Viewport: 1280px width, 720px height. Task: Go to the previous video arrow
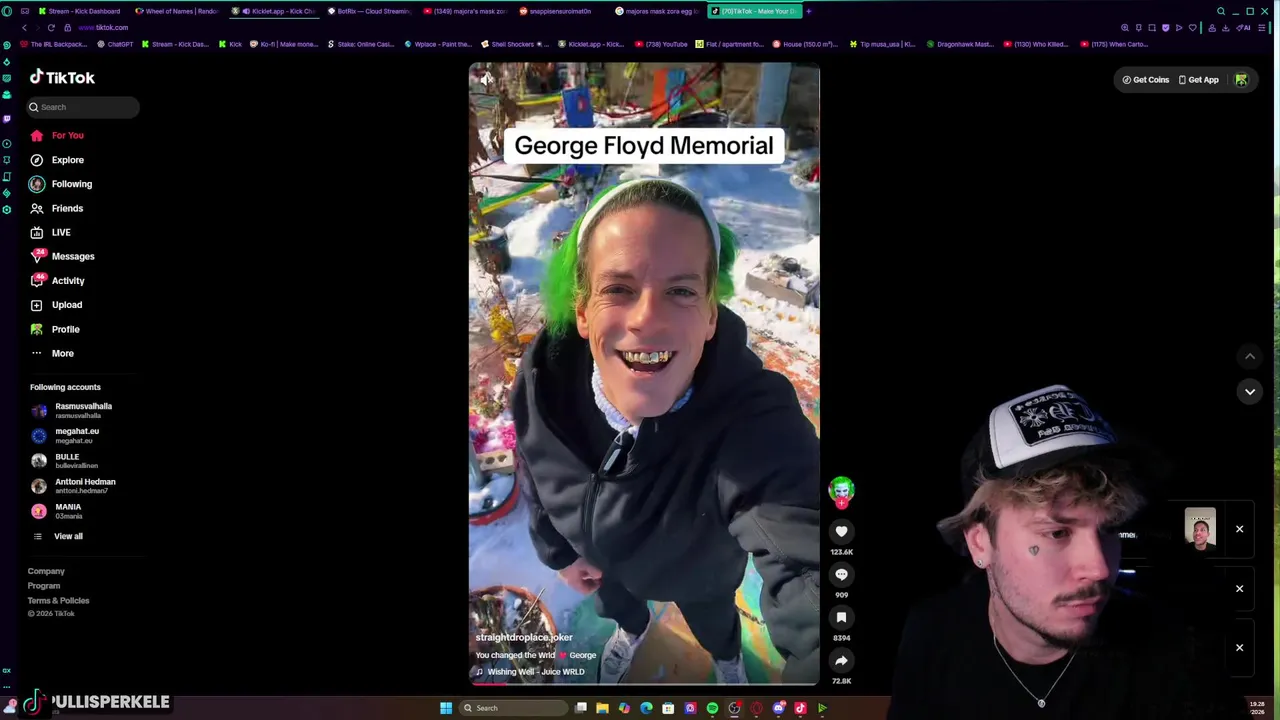point(1250,356)
